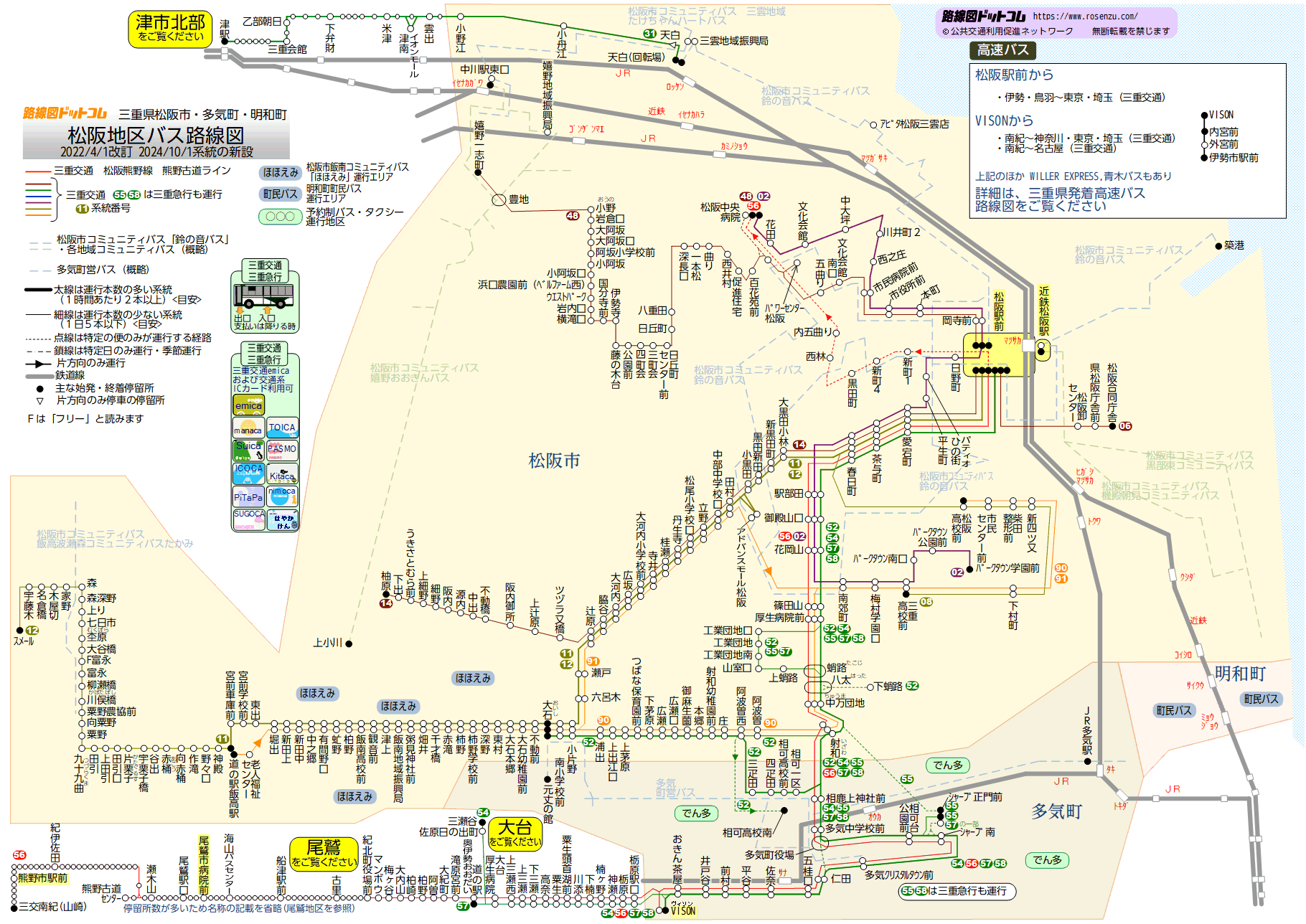The height and width of the screenshot is (924, 1306).
Task: Click the 道の駅飯高駅 stop label
Action: (233, 788)
